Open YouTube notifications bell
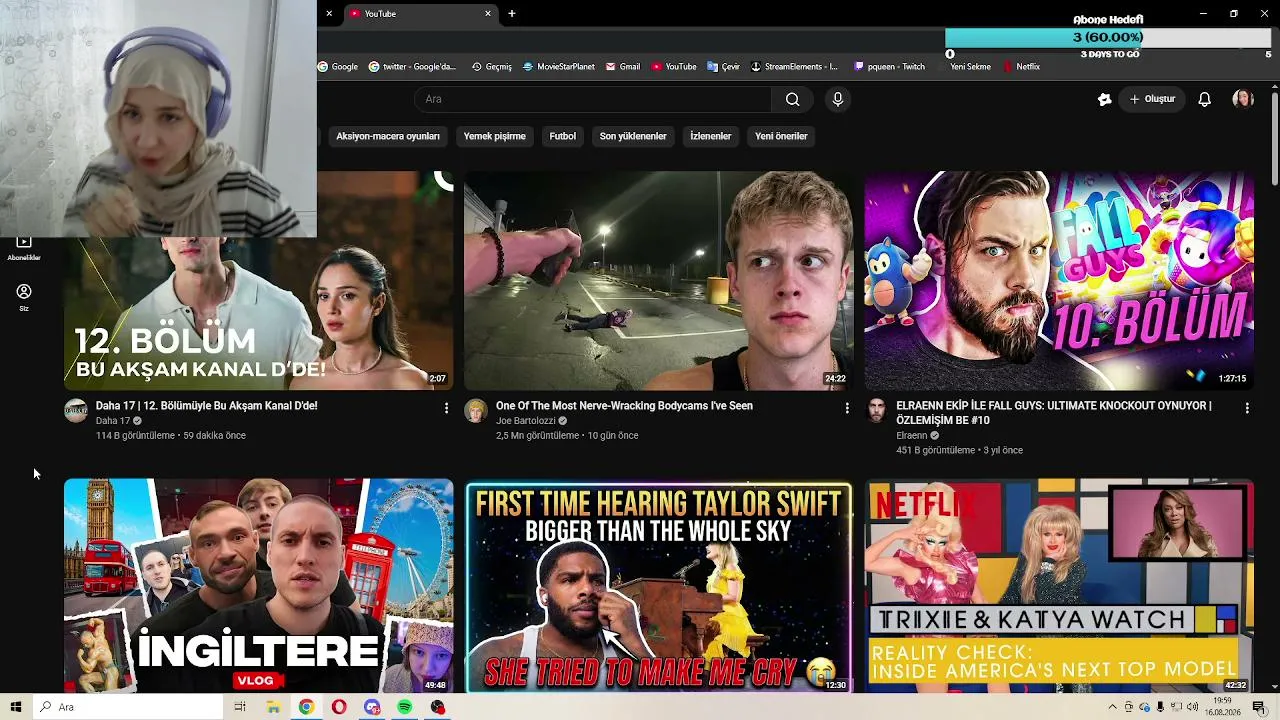Screen dimensions: 1280x720 [1204, 99]
